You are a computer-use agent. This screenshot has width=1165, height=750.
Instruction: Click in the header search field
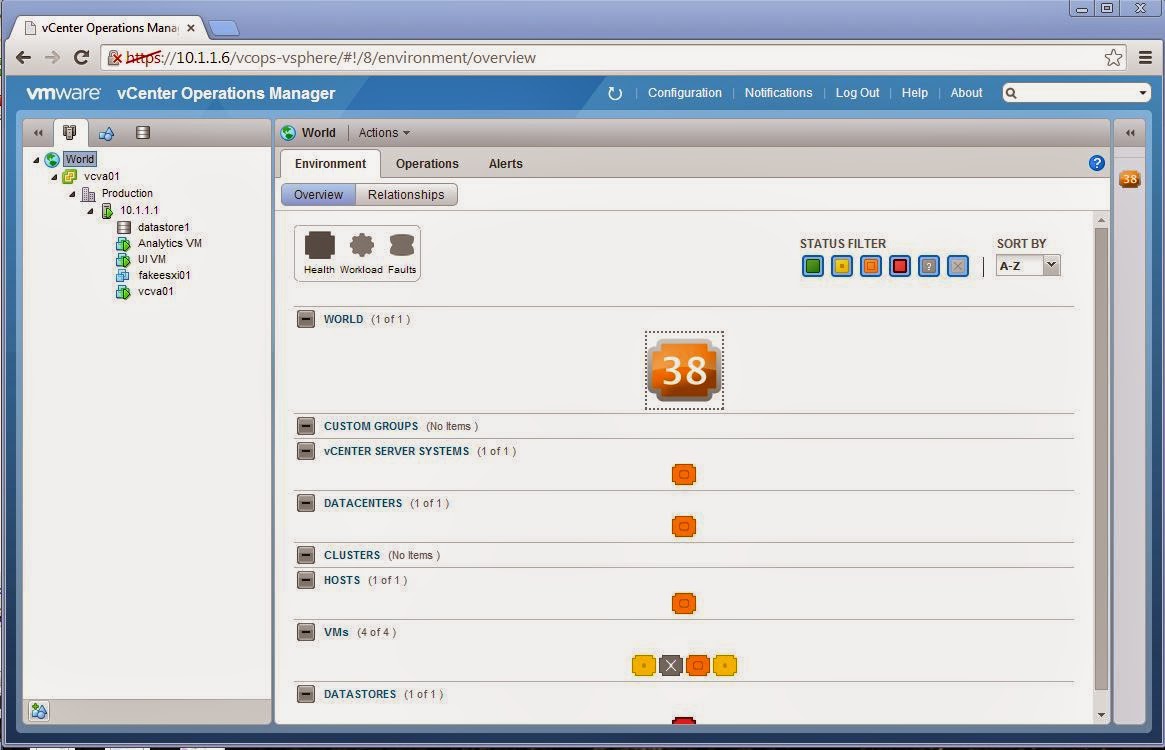click(1075, 93)
